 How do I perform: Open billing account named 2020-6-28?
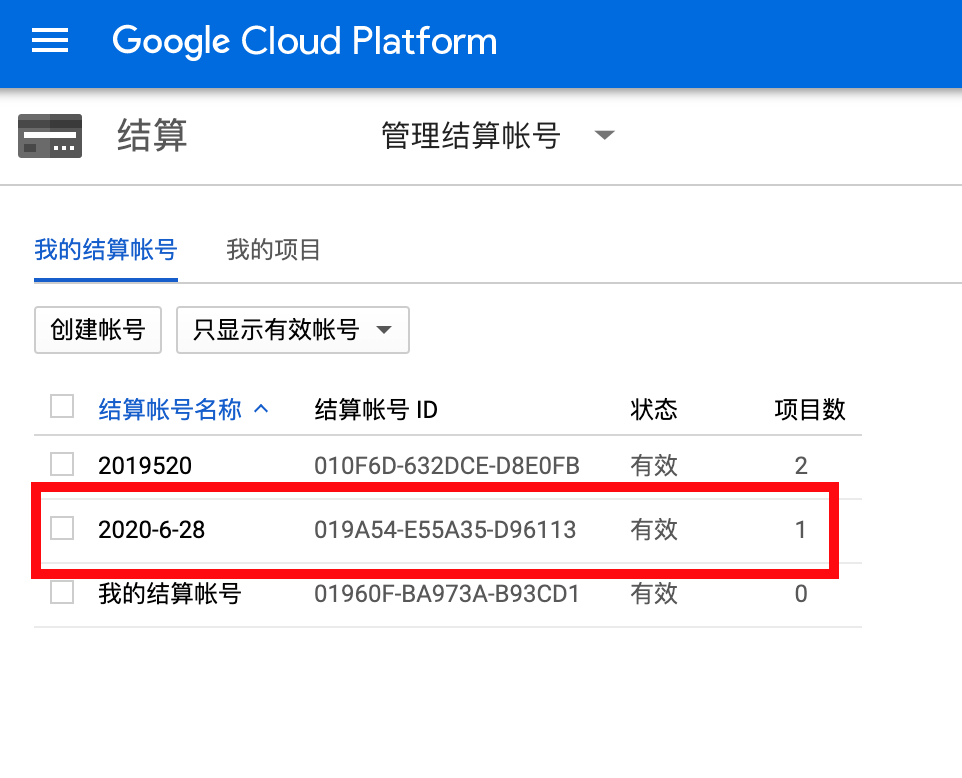tap(152, 530)
